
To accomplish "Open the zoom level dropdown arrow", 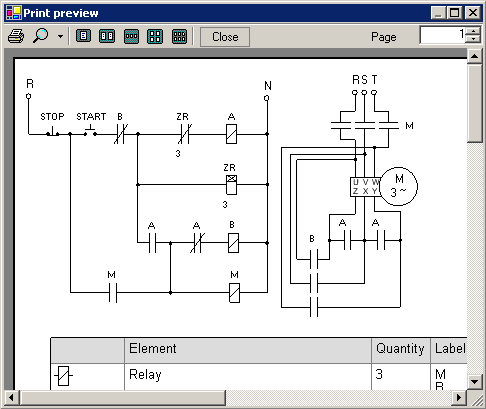I will point(60,36).
